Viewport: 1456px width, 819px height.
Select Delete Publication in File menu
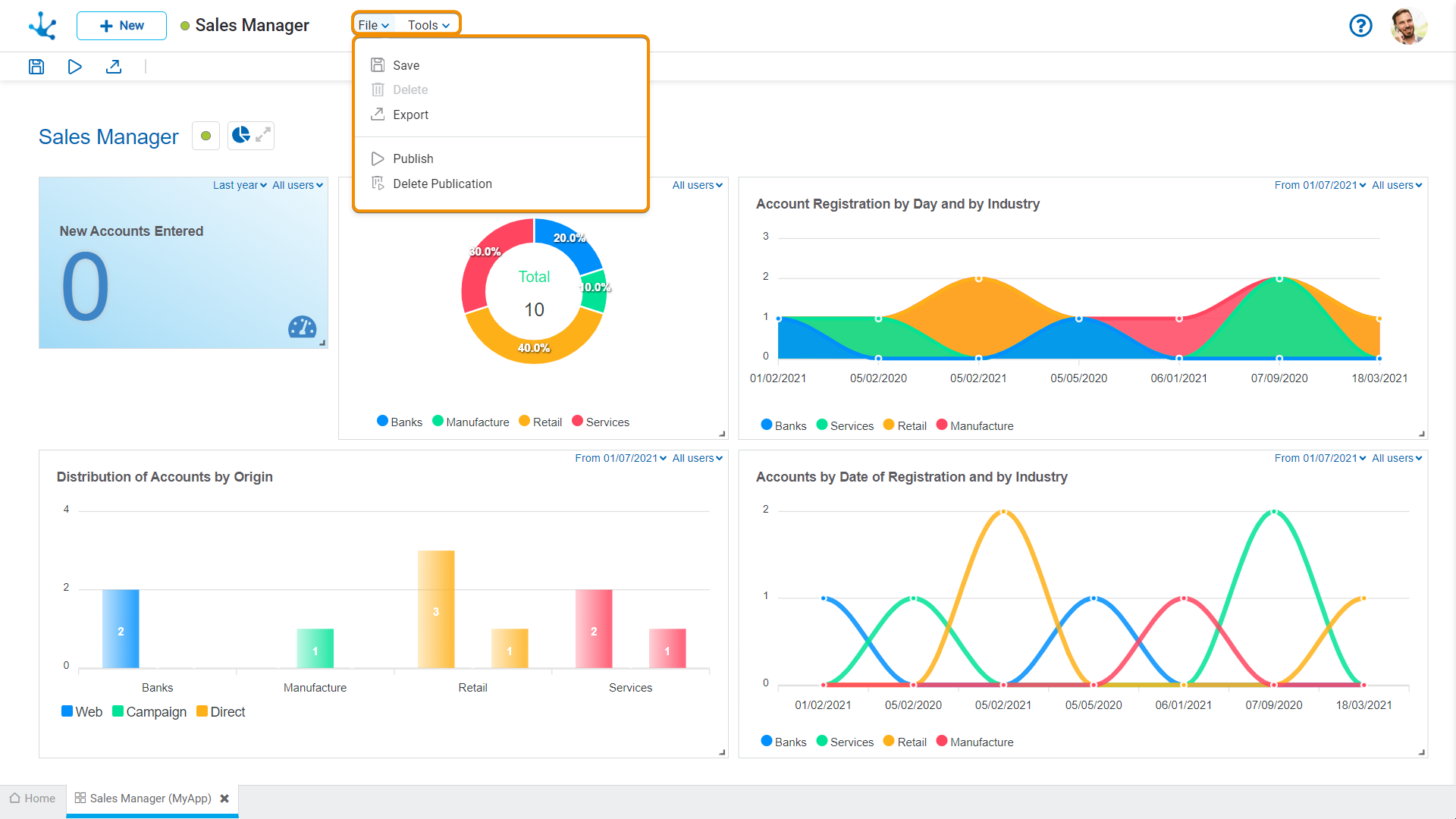point(442,184)
